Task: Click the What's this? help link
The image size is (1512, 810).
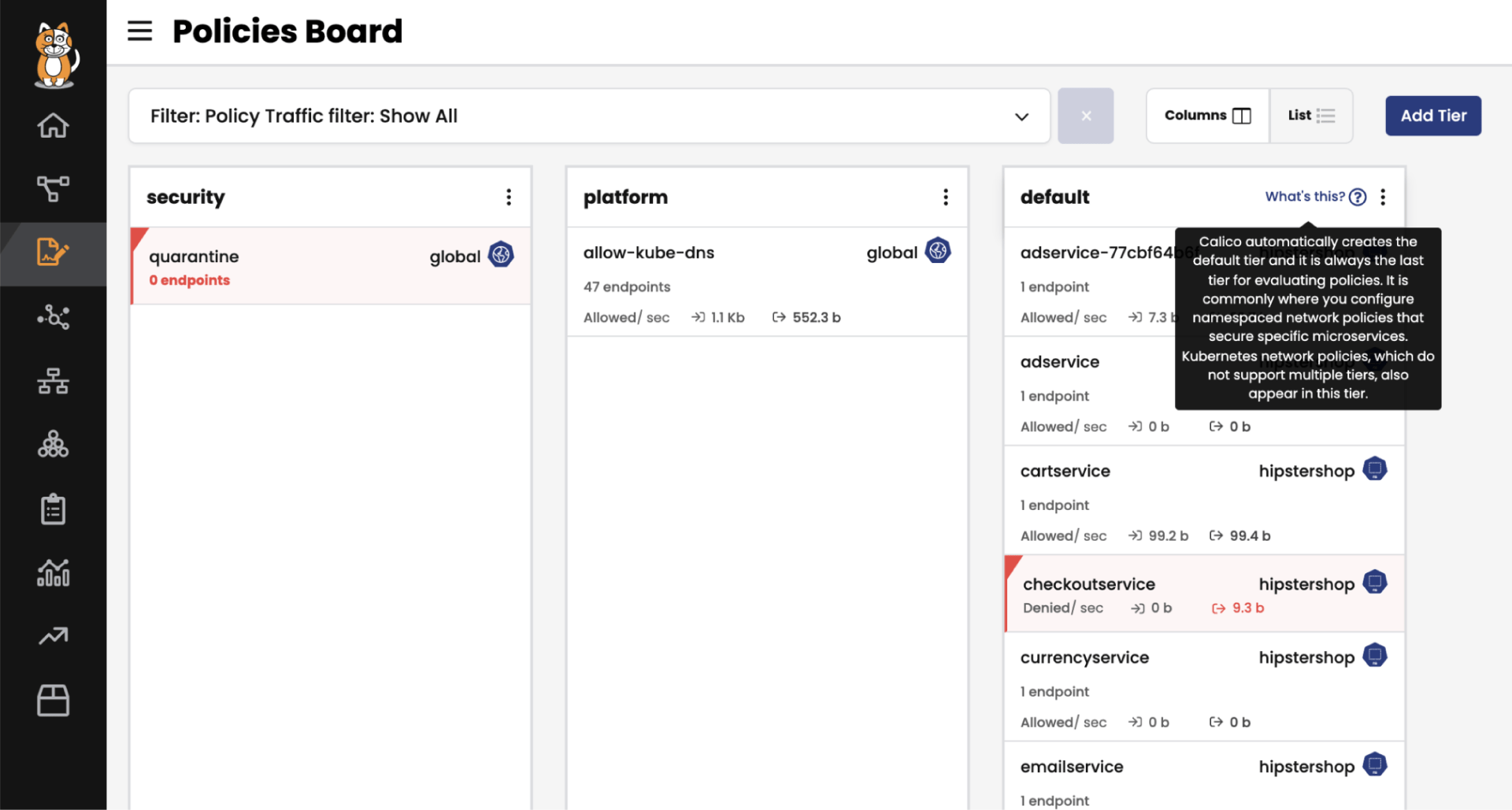Action: (x=1315, y=197)
